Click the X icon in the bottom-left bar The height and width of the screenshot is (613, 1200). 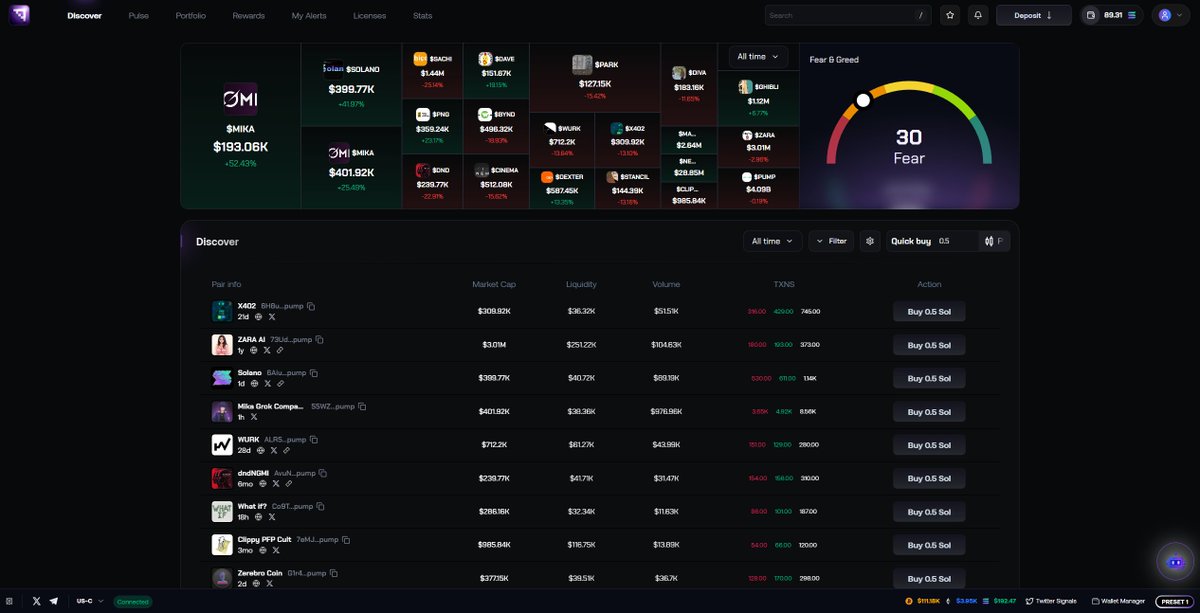point(38,601)
